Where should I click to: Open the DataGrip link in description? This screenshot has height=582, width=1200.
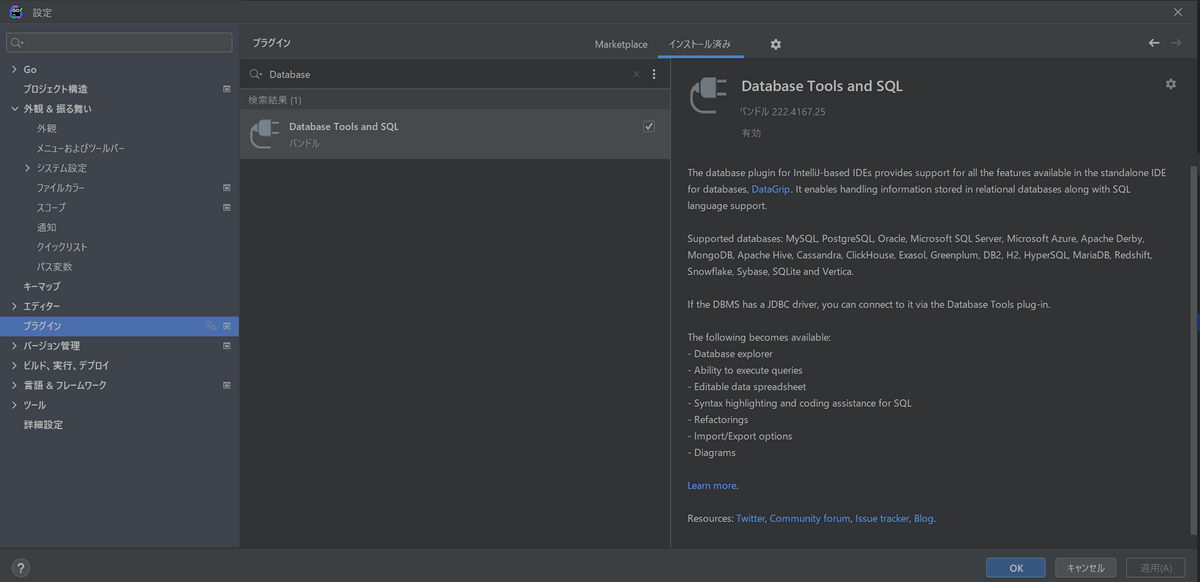[771, 189]
